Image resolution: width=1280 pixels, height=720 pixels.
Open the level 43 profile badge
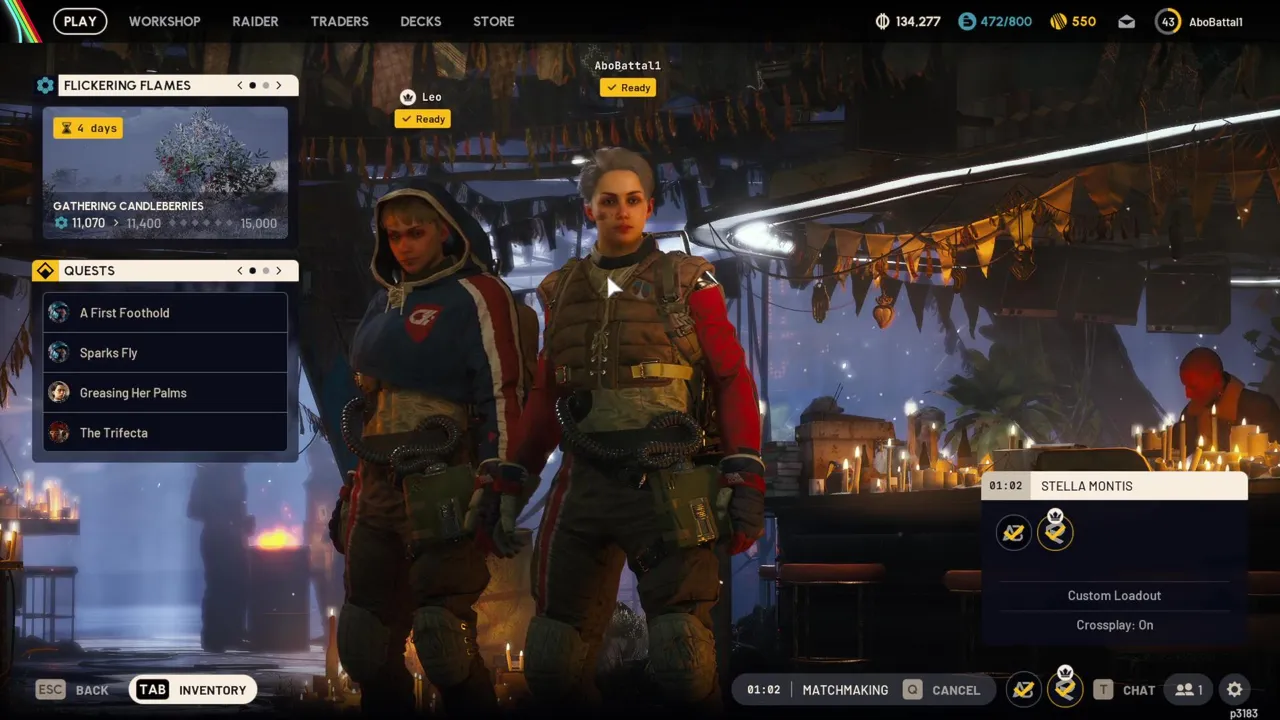tap(1167, 21)
